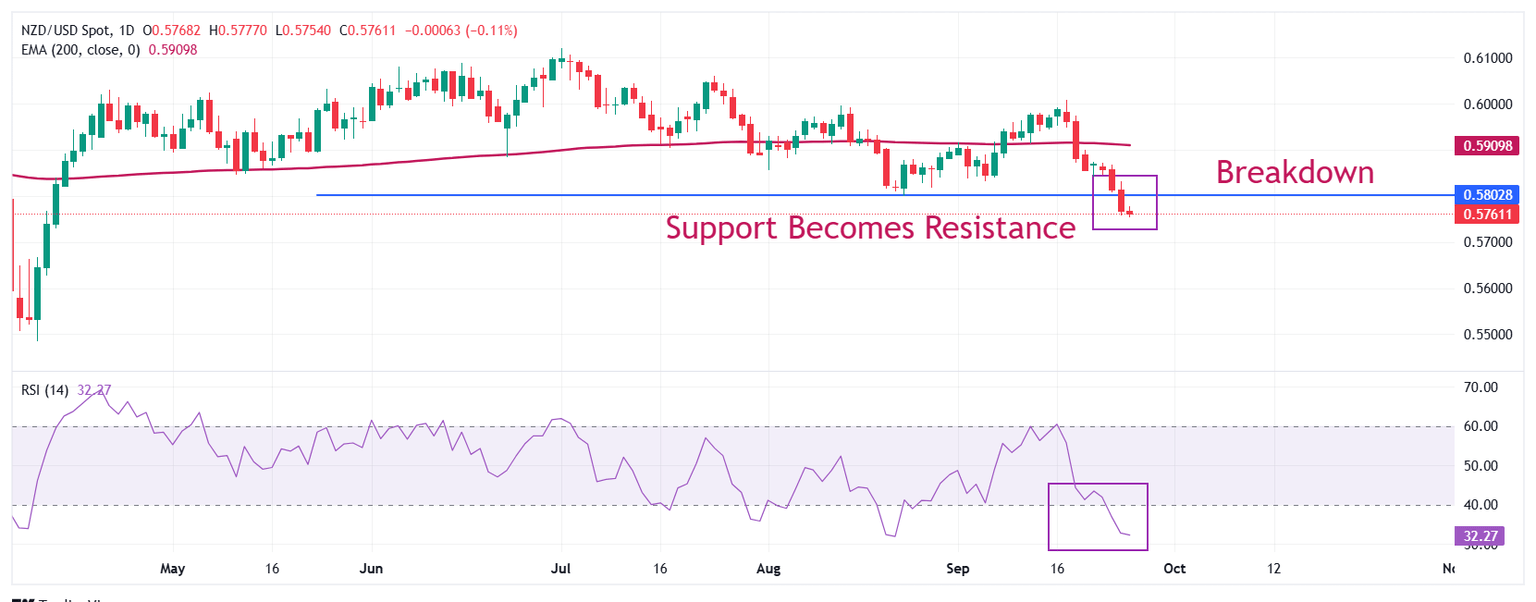
Task: Click the RSI (14) indicator legend
Action: tap(45, 389)
